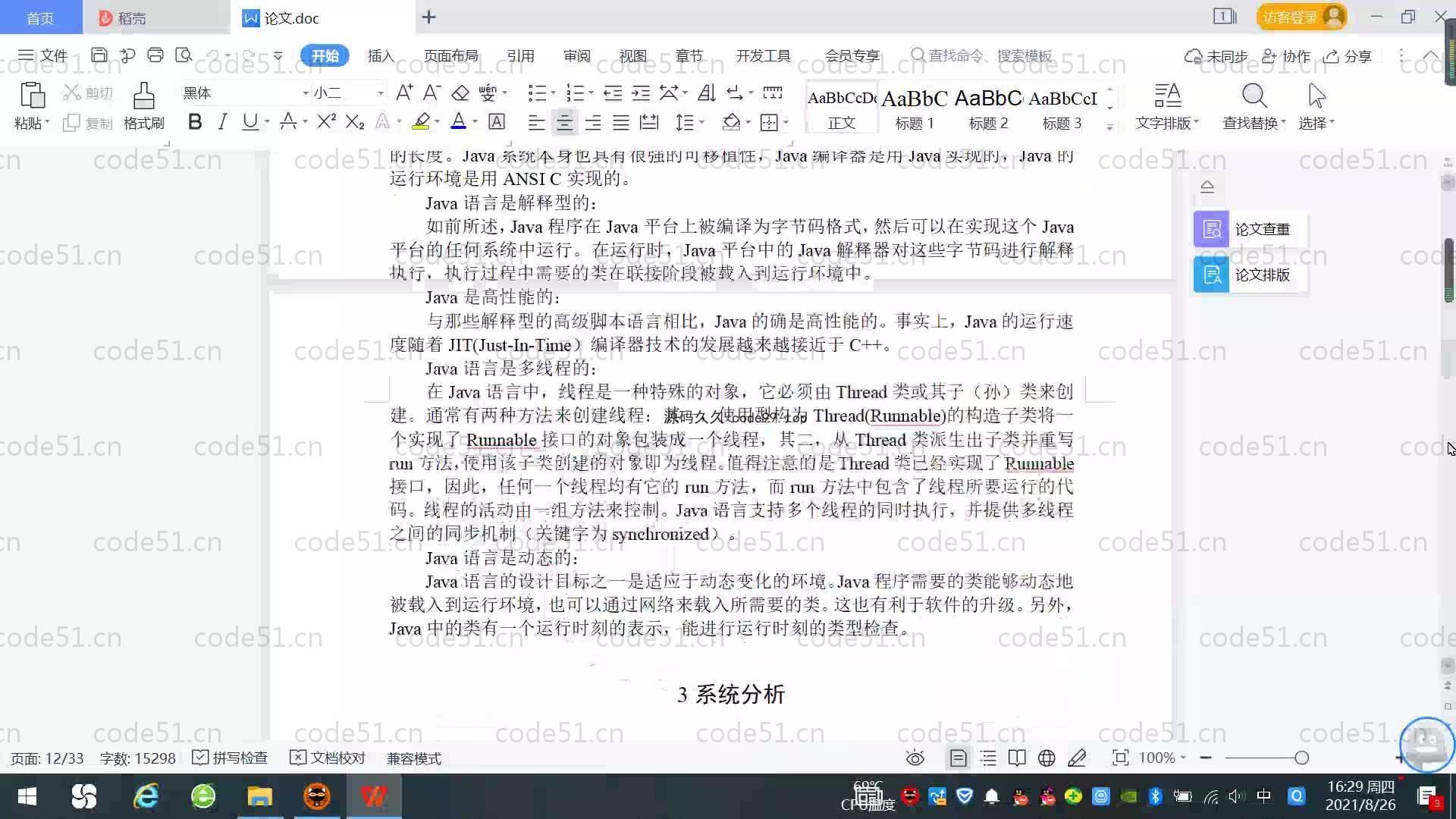Open Print Preview icon

pos(184,55)
